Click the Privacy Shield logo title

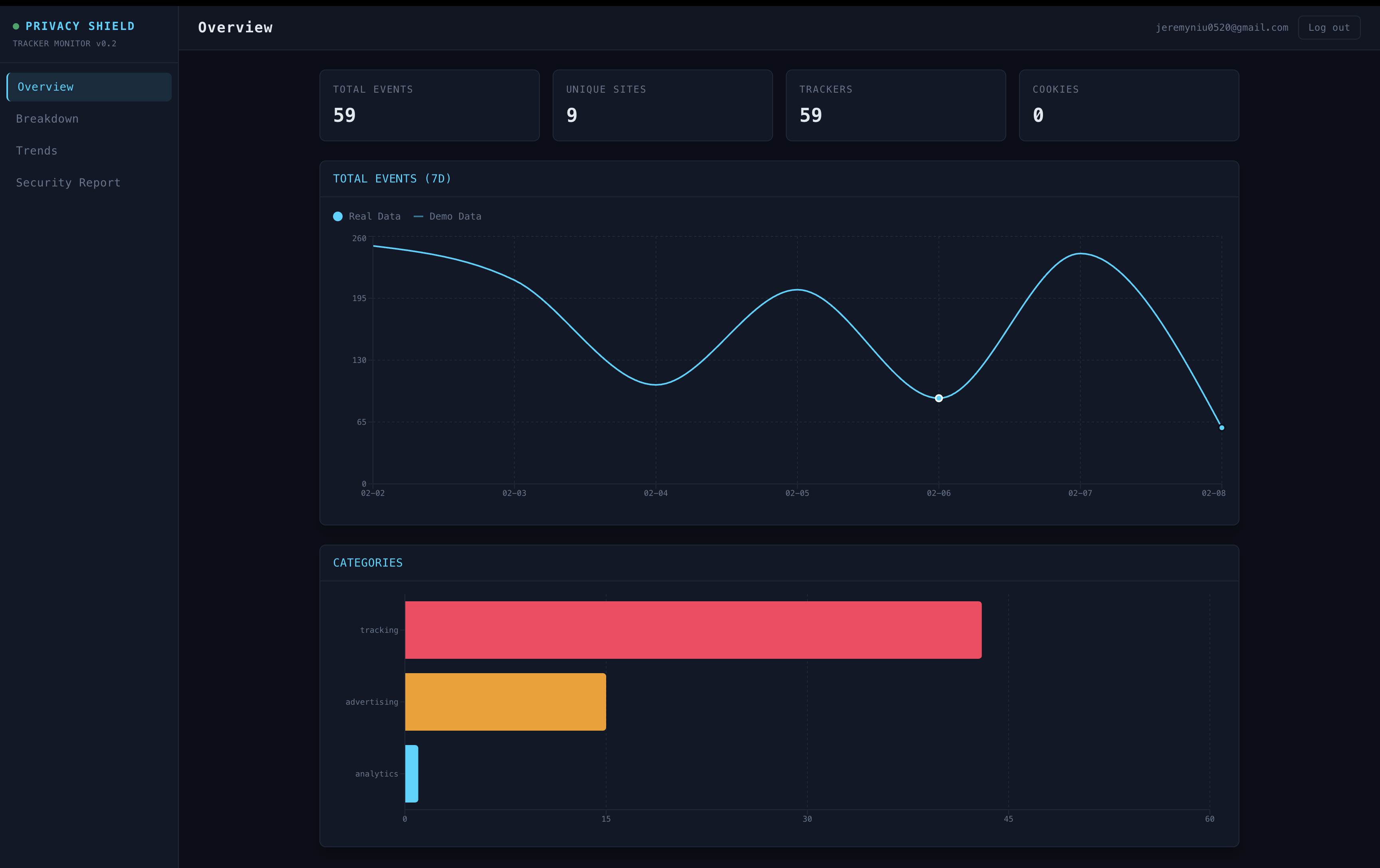tap(80, 26)
